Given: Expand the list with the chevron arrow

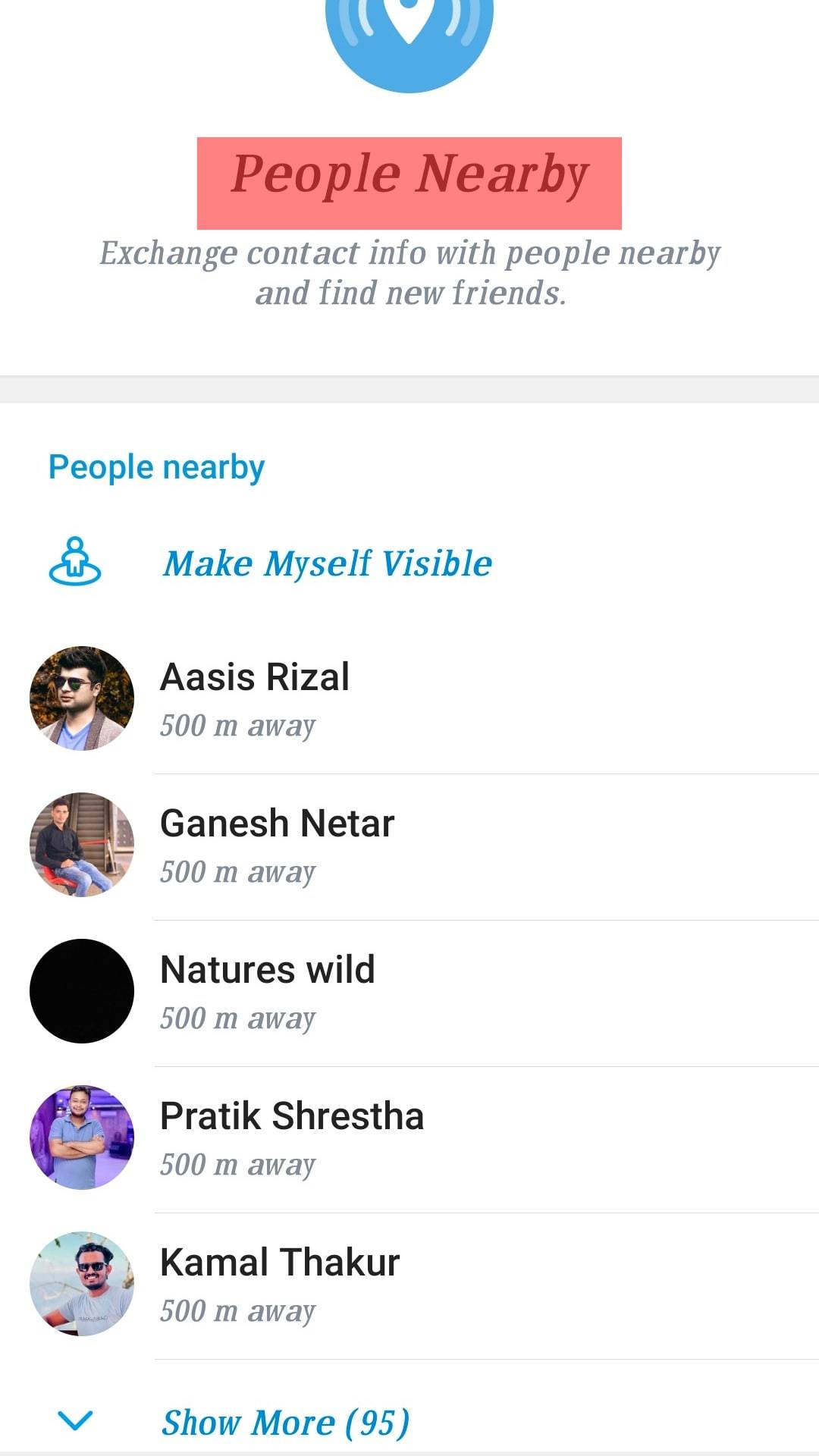Looking at the screenshot, I should click(75, 1420).
